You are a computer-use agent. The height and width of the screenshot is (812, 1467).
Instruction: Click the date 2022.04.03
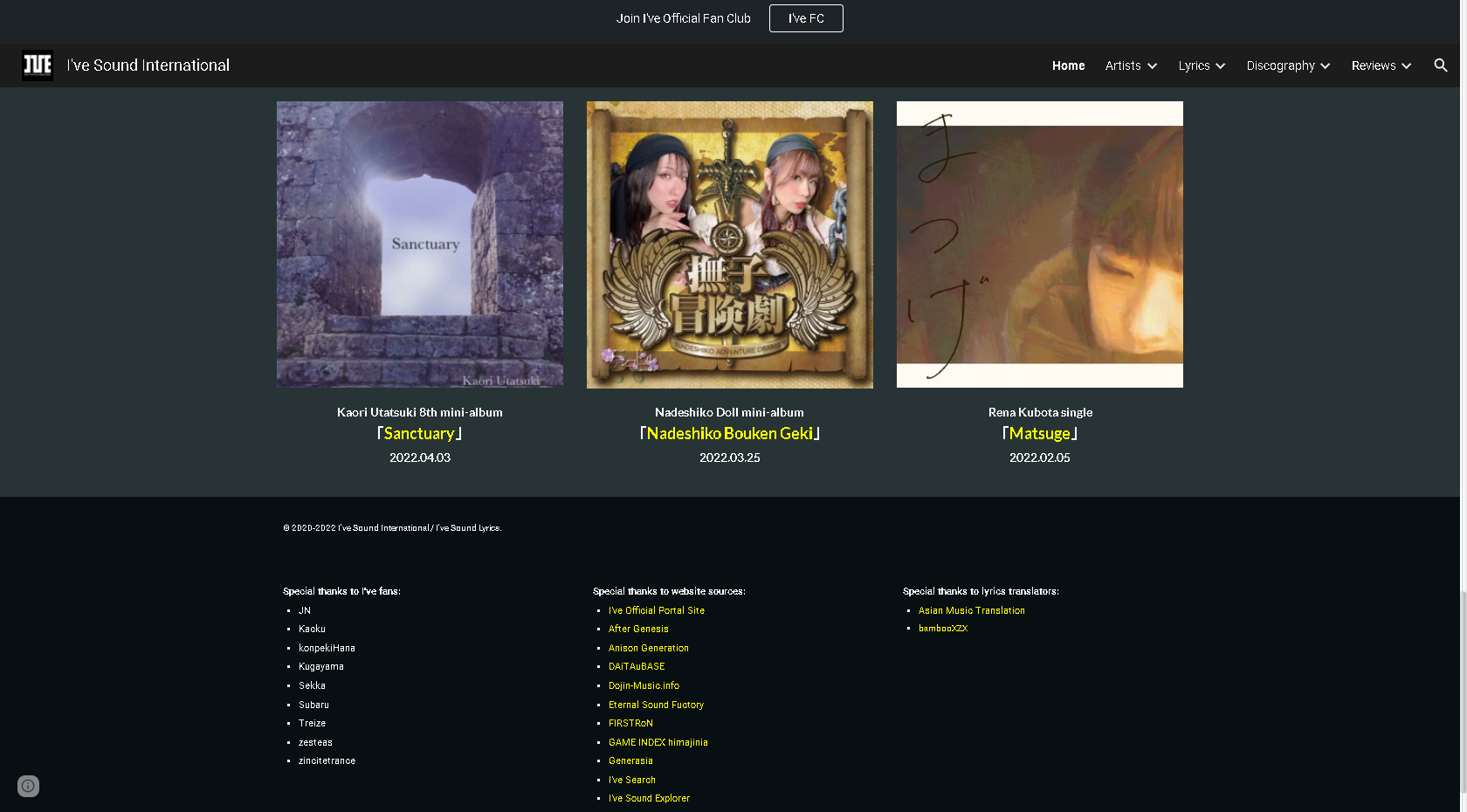pos(420,458)
